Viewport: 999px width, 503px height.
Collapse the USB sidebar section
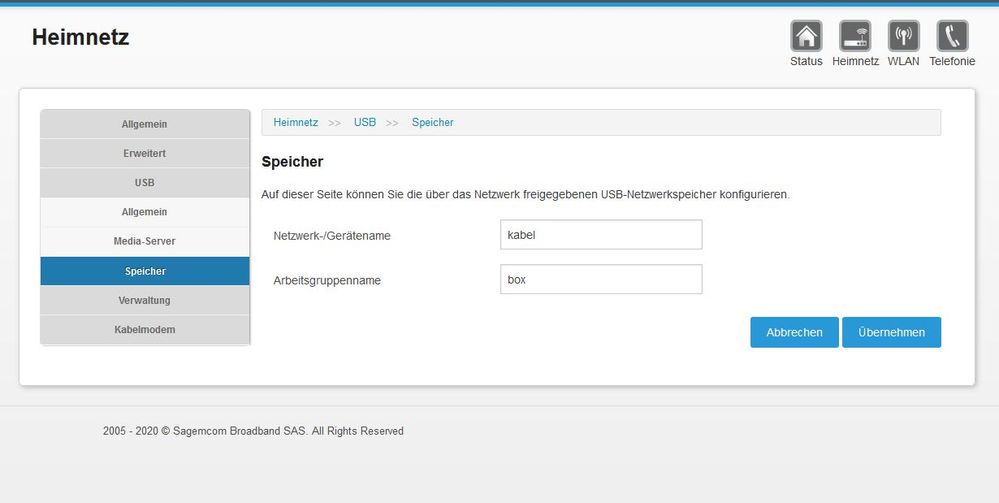[x=145, y=183]
